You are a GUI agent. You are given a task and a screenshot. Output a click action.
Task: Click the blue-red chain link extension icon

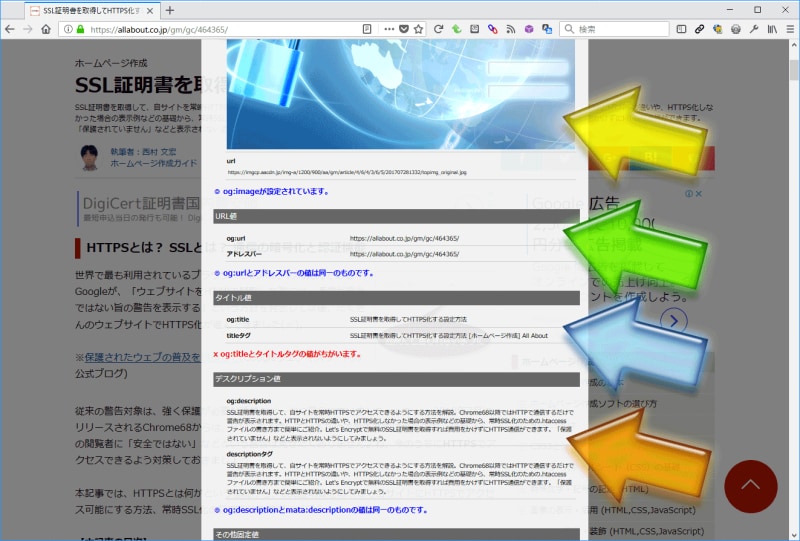(x=492, y=29)
